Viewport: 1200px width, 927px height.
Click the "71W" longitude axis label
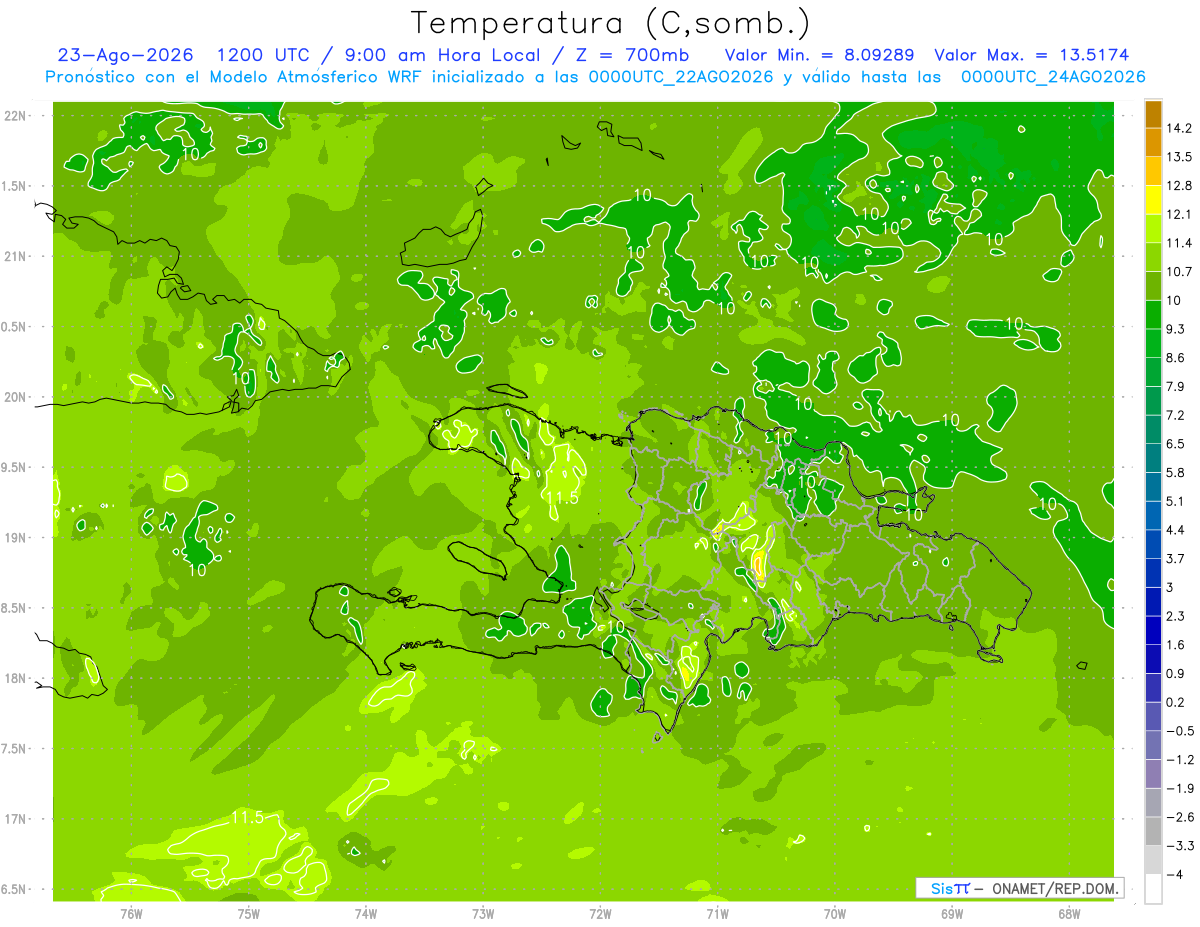[717, 914]
